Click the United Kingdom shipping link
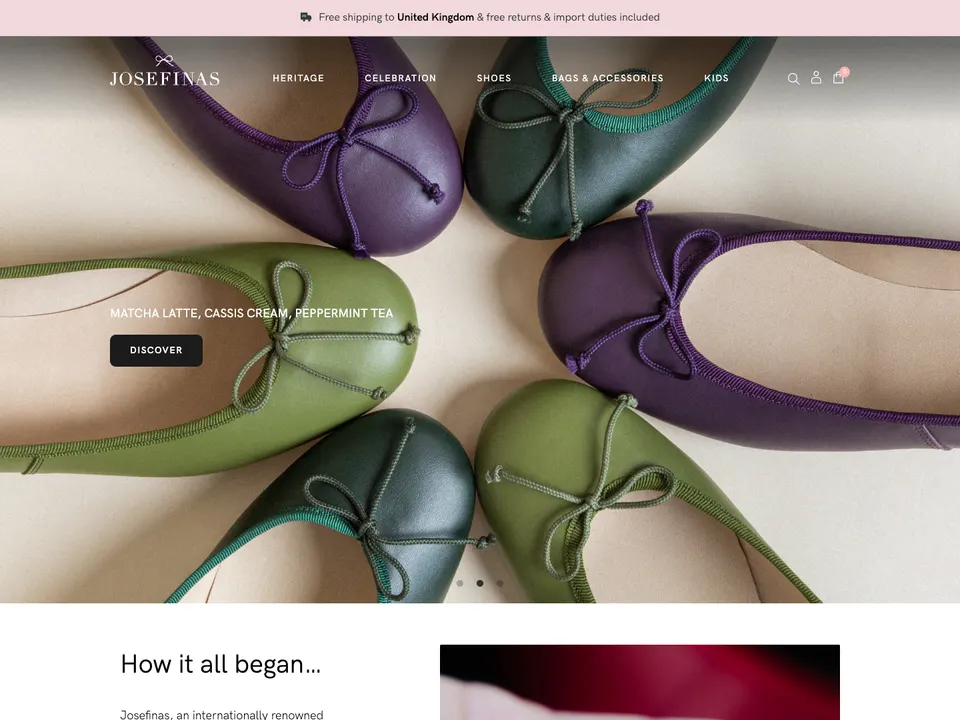The image size is (960, 720). tap(435, 17)
